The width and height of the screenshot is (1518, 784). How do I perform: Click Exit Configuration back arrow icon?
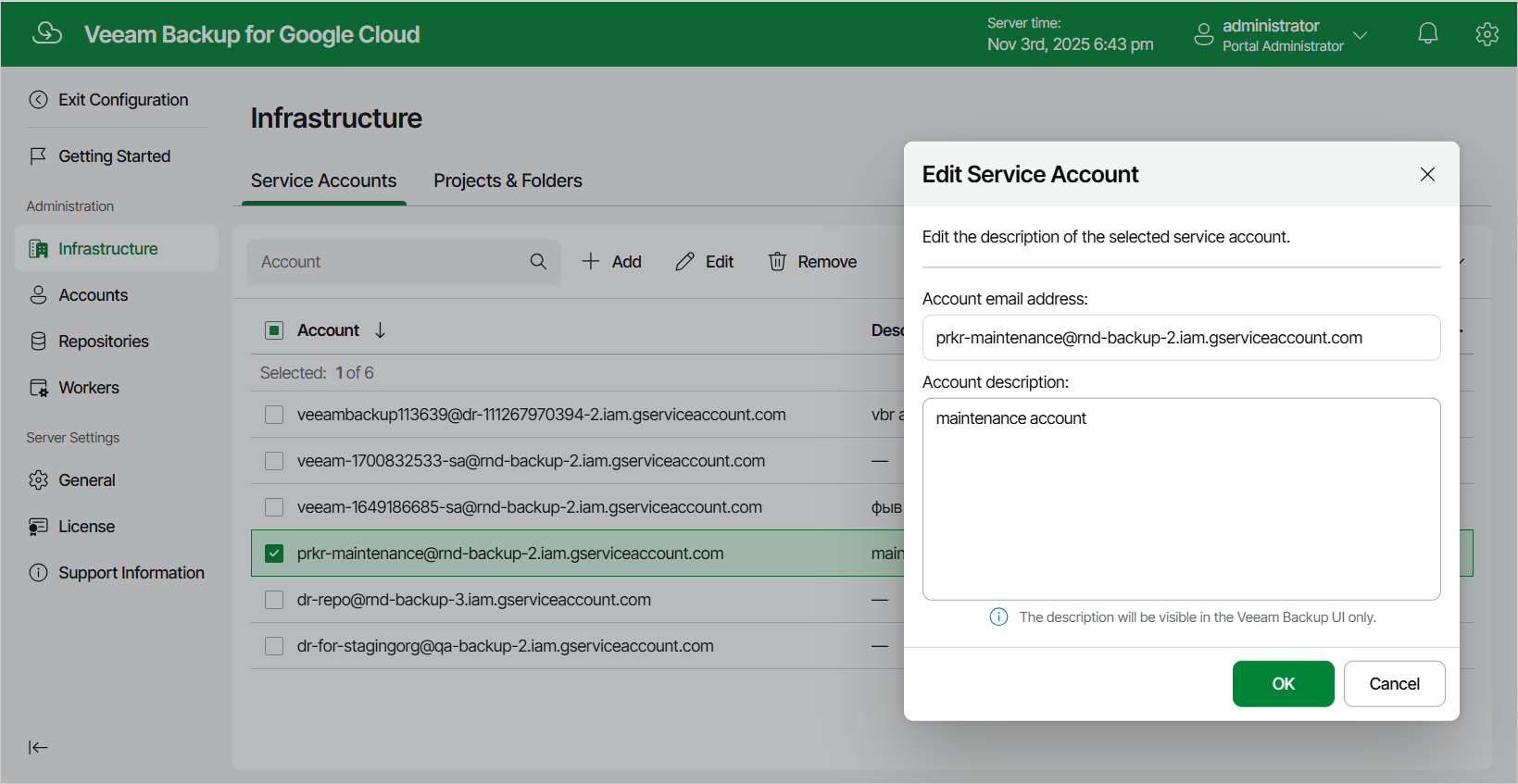[38, 100]
